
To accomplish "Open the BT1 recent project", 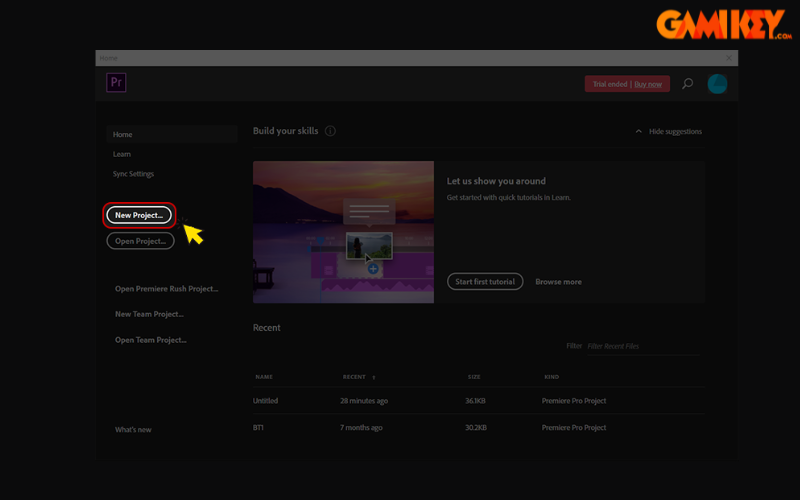I will click(x=258, y=428).
